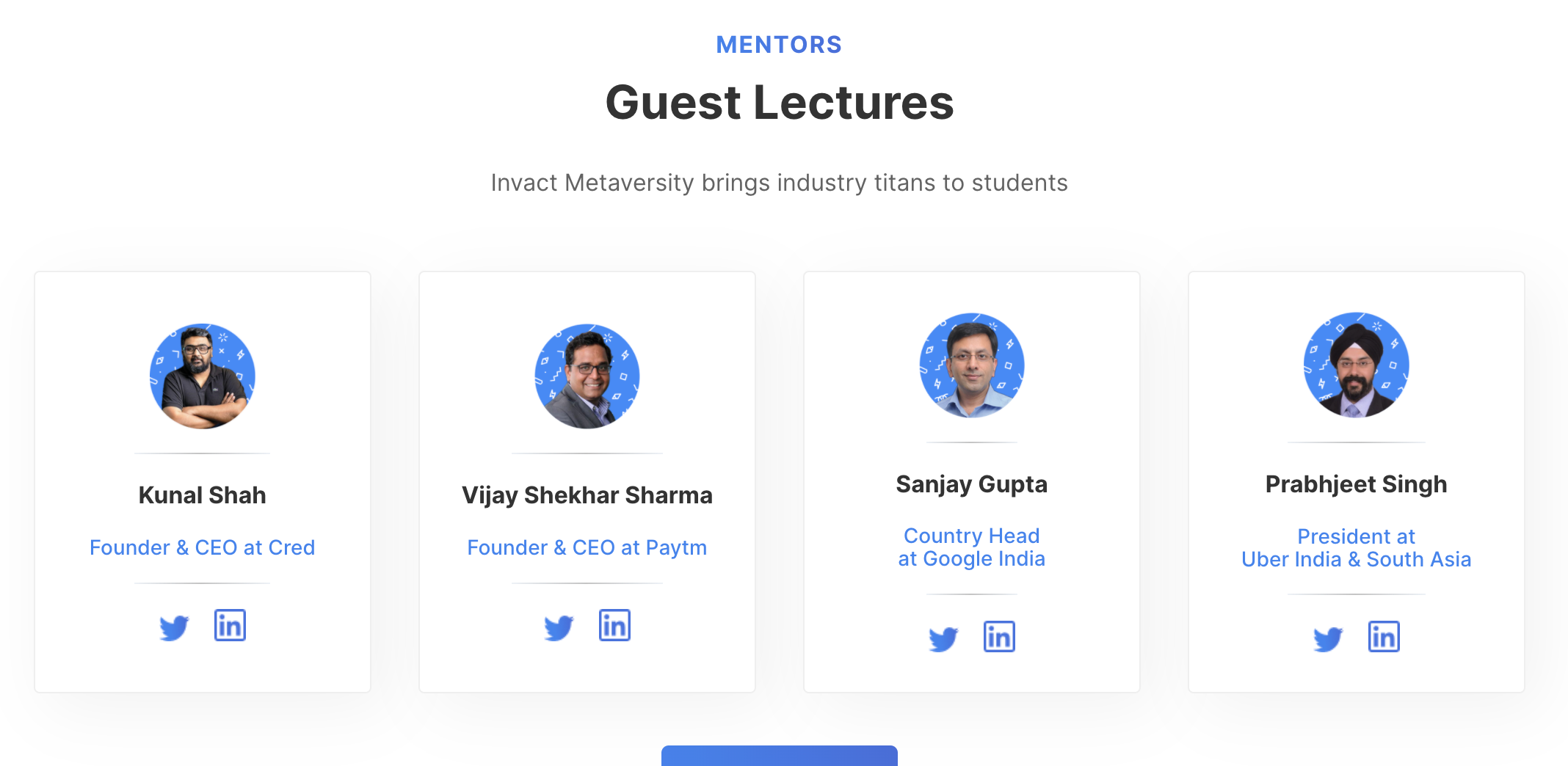
Task: Click Sanjay Gupta's Twitter icon
Action: coord(943,638)
